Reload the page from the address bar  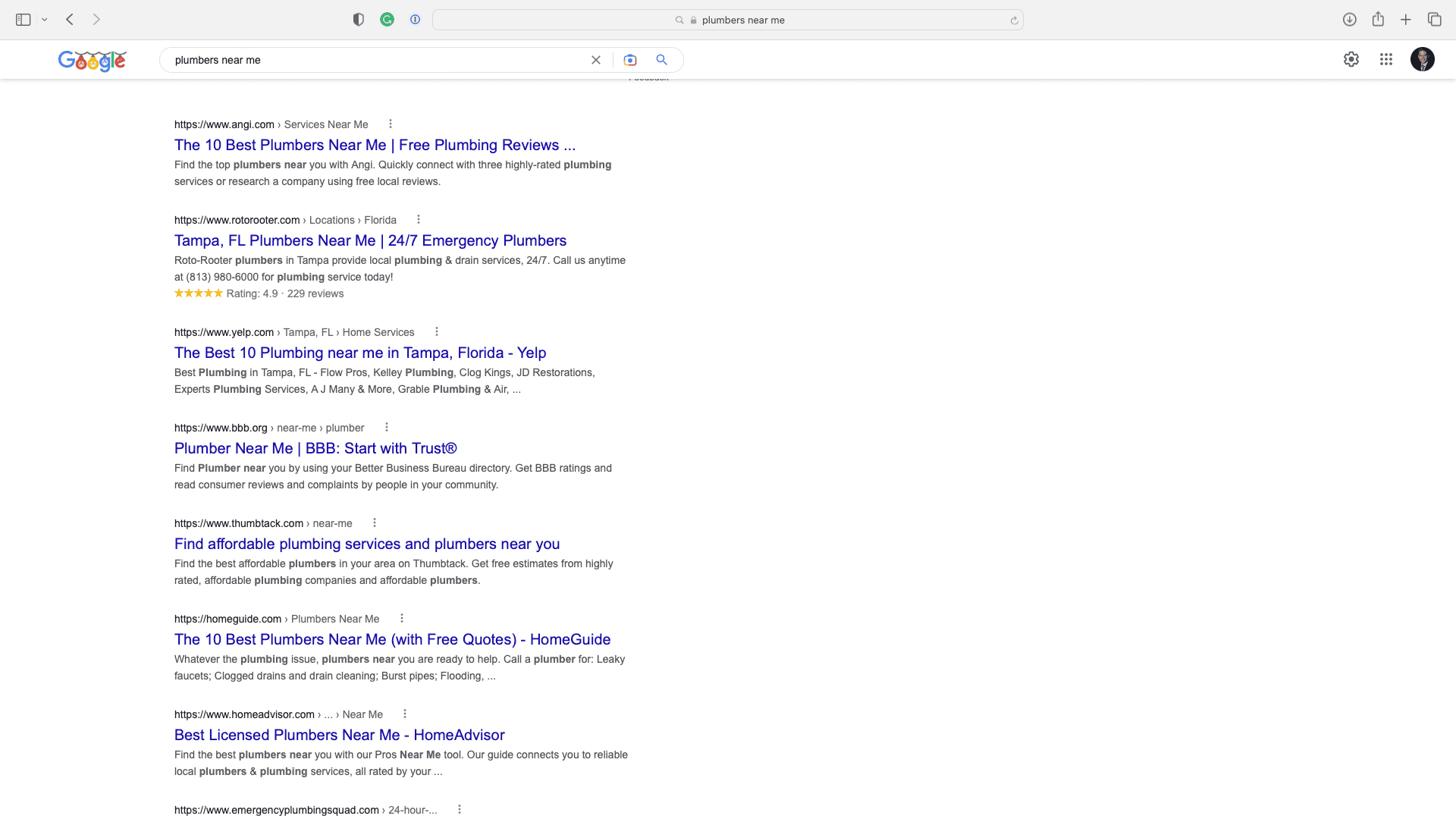coord(1014,20)
